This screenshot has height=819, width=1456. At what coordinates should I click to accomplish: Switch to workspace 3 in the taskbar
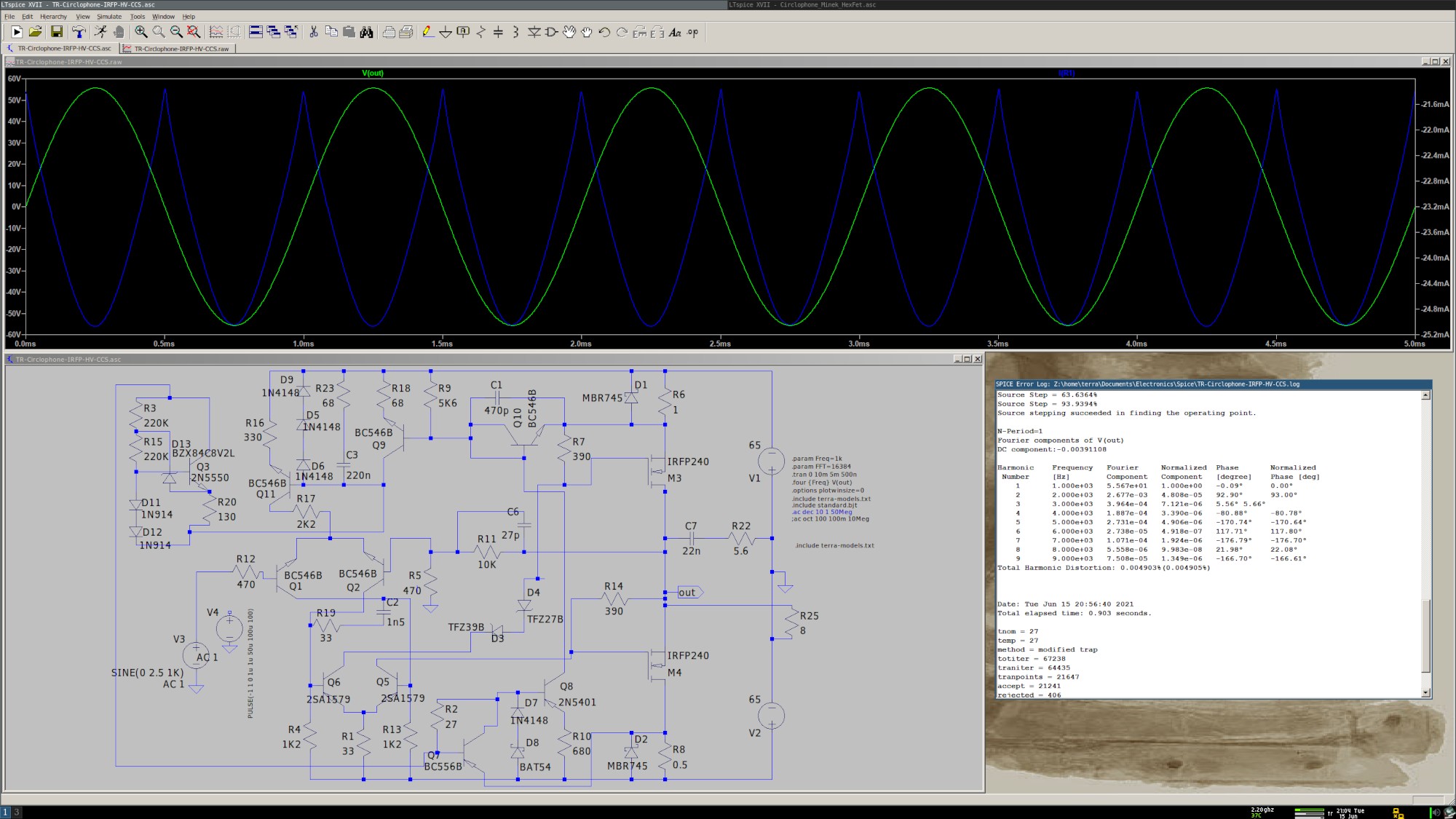pyautogui.click(x=16, y=812)
